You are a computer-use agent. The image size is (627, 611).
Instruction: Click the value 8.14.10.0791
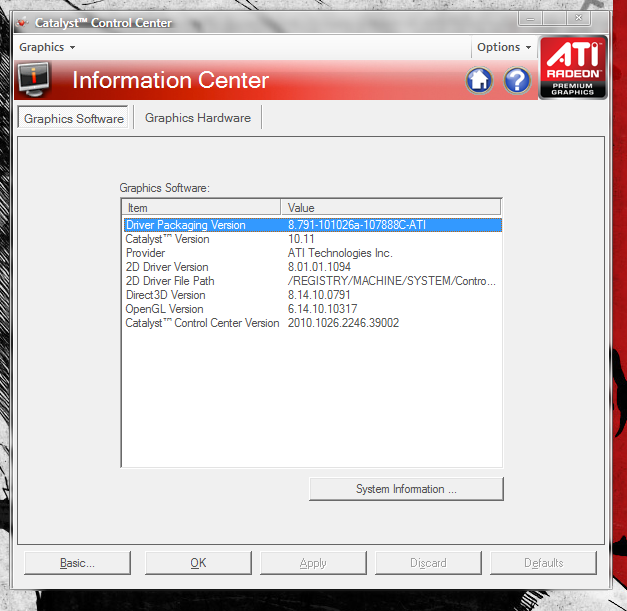pos(319,295)
